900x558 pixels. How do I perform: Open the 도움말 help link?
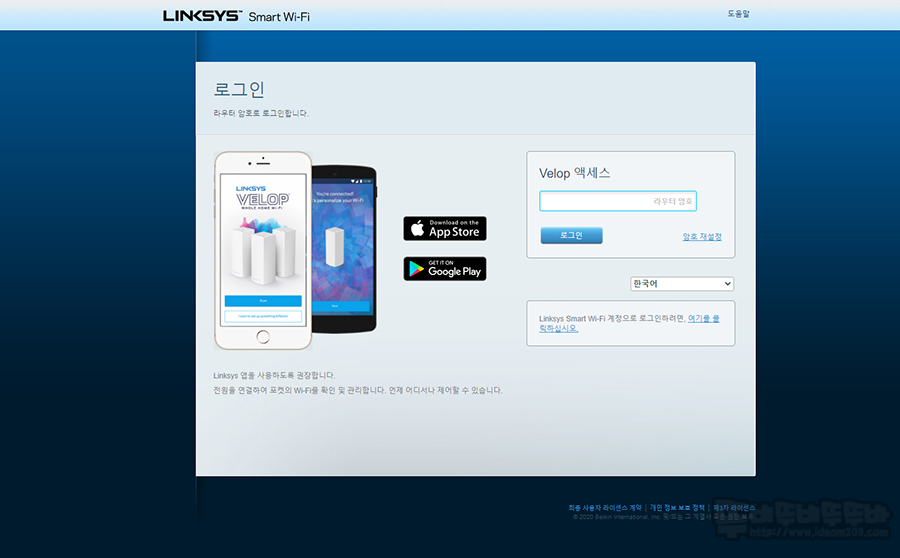tap(738, 13)
